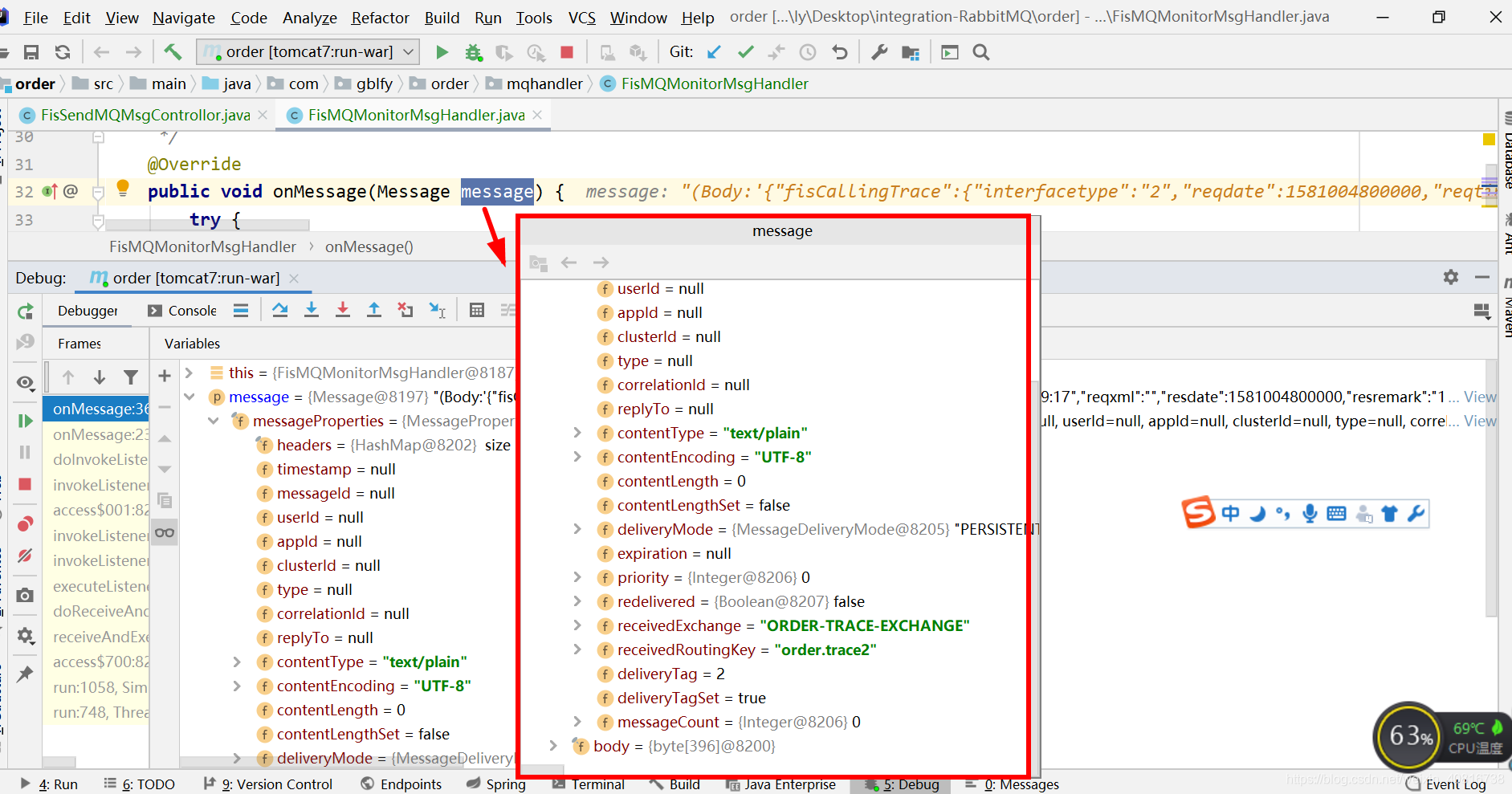Click up arrow previous frame icon
The width and height of the screenshot is (1512, 794).
[x=68, y=377]
